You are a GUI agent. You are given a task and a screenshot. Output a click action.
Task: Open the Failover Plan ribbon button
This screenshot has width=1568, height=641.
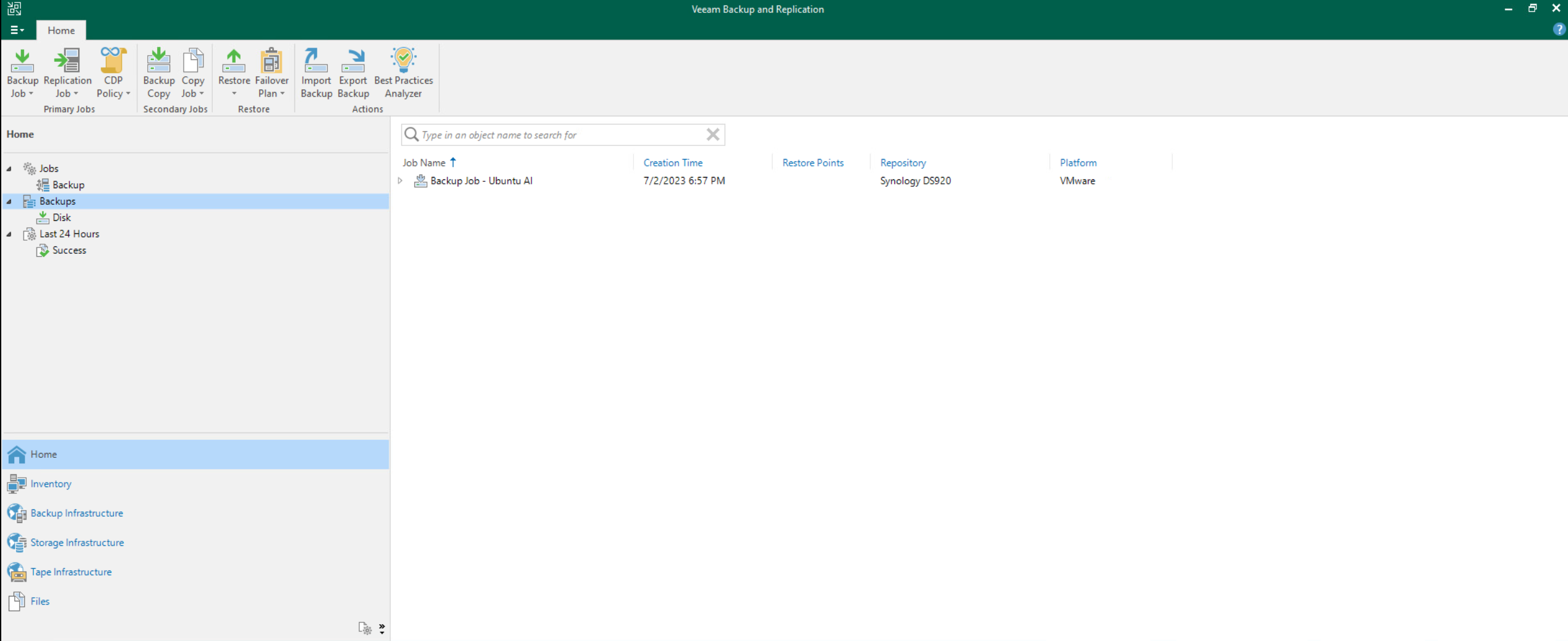tap(272, 73)
